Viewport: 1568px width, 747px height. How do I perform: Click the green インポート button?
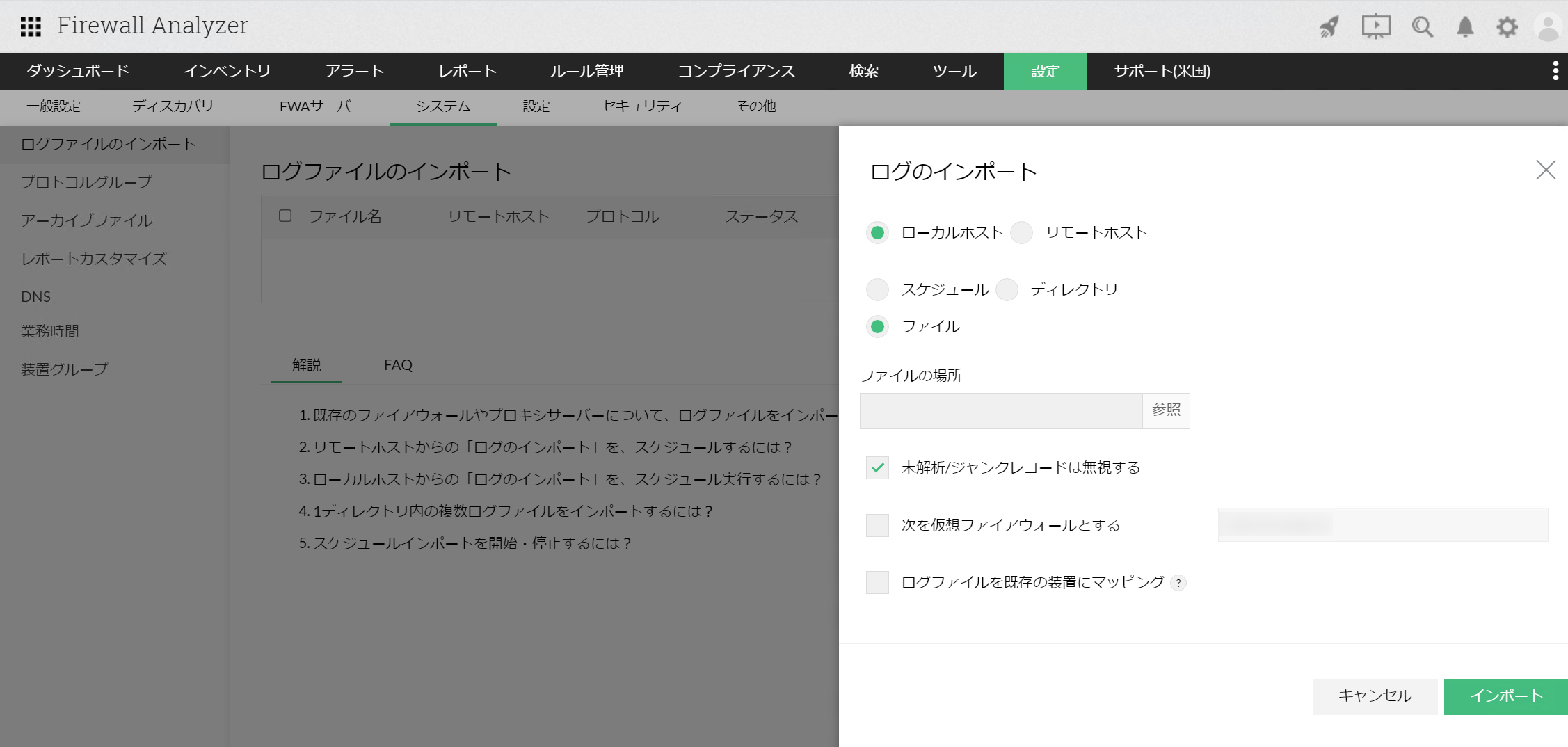(x=1505, y=696)
